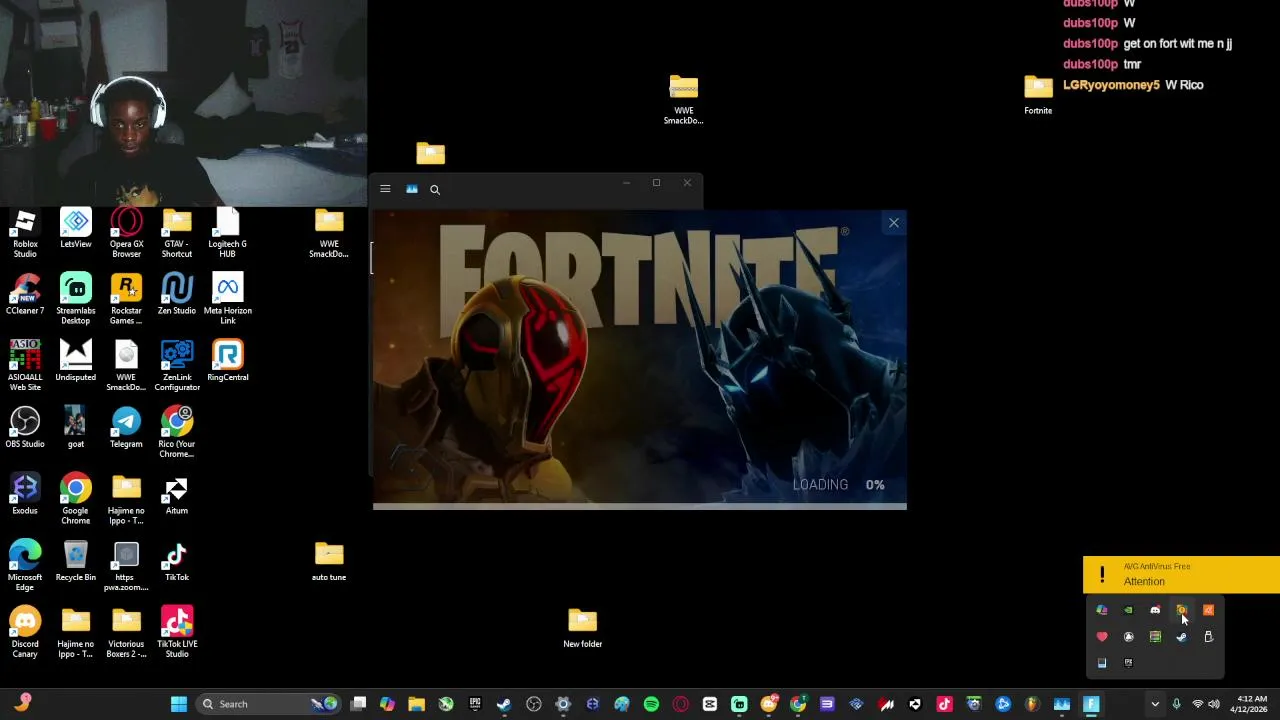
Task: Launch CCleaner 7 from desktop
Action: pyautogui.click(x=25, y=295)
